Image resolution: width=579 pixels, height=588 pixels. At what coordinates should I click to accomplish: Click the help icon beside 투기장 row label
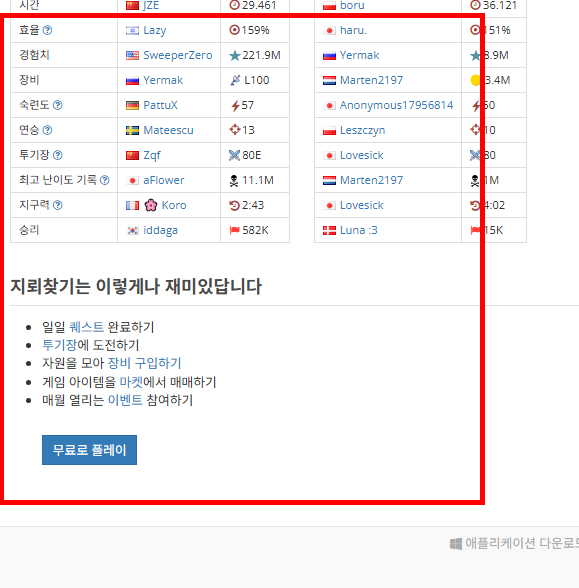(57, 155)
